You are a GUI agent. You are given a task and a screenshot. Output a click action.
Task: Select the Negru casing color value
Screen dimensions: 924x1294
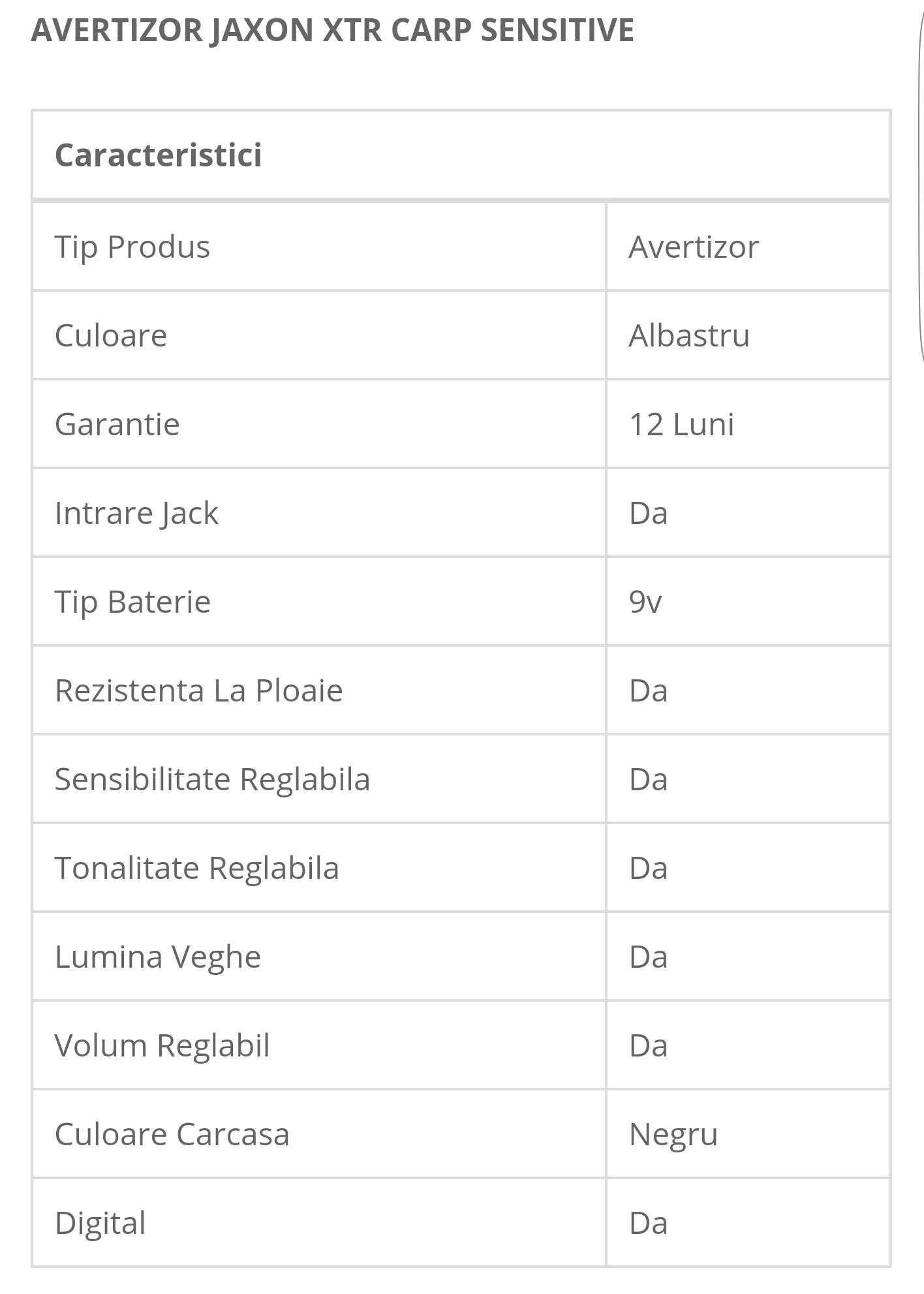[x=673, y=1134]
